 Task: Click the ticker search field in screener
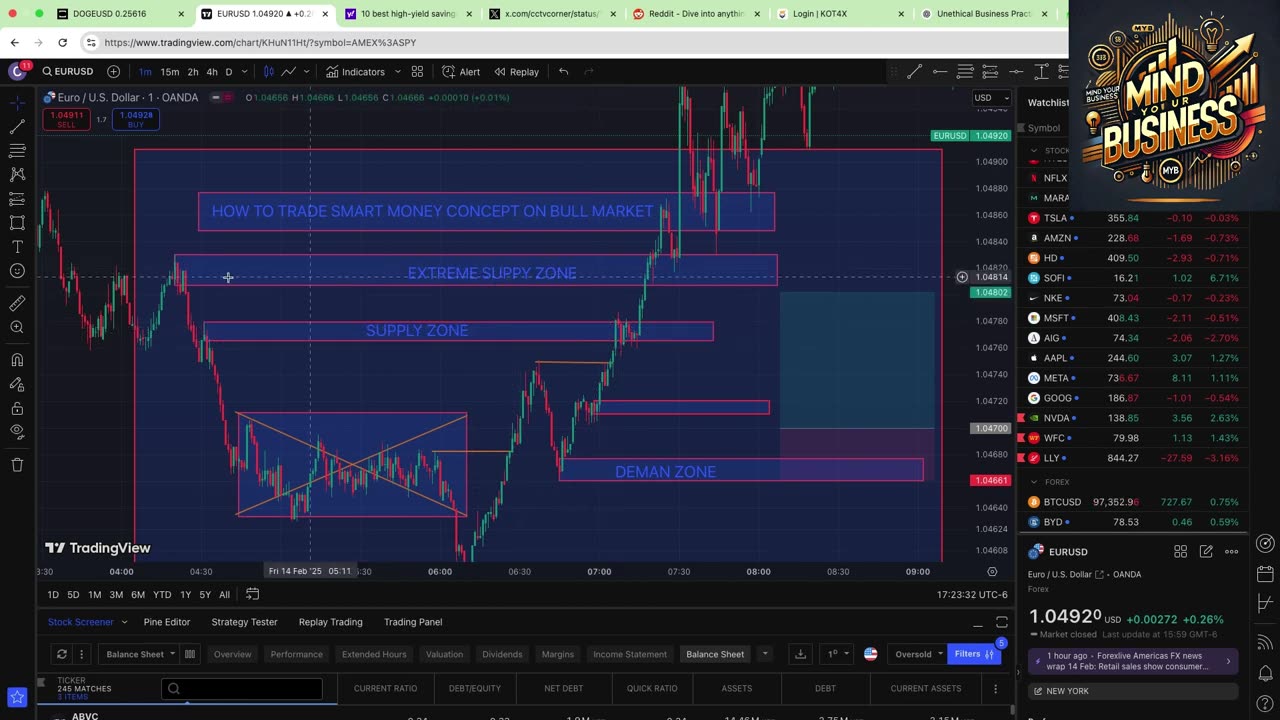[242, 688]
